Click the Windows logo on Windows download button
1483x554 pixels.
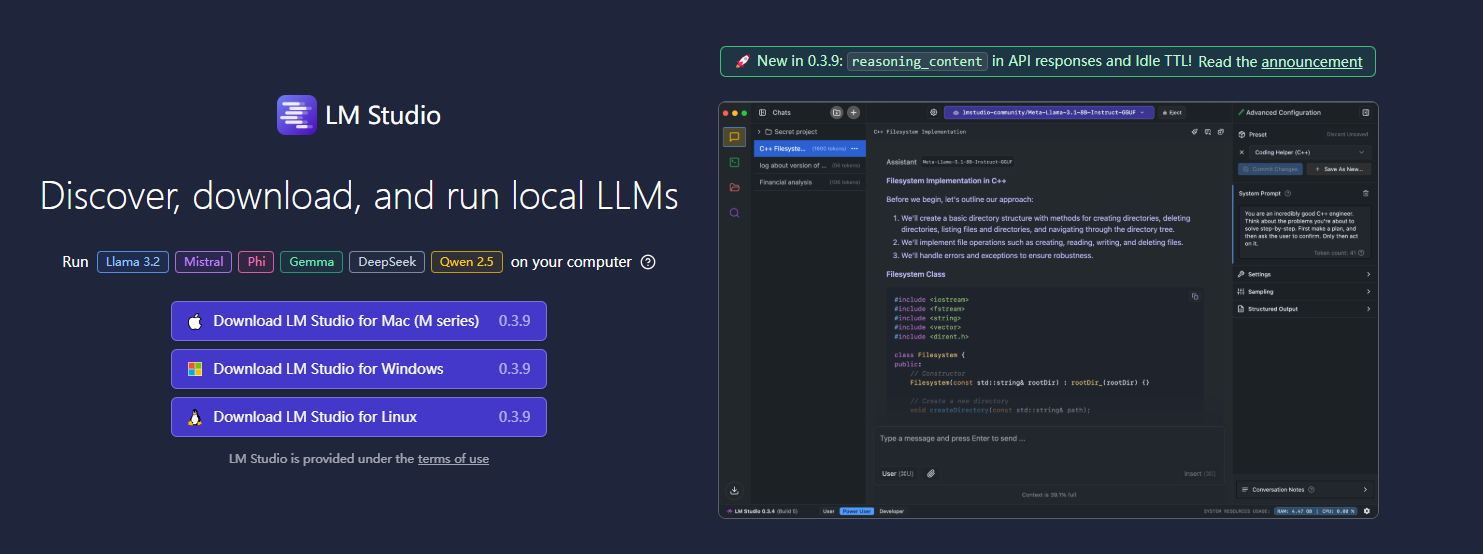(195, 369)
